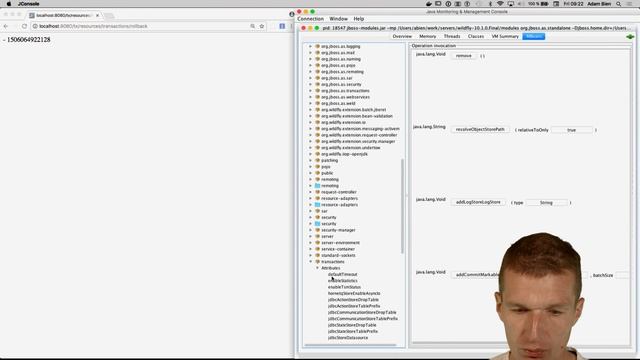
Task: Select the enableTsmStatus attribute
Action: (344, 287)
